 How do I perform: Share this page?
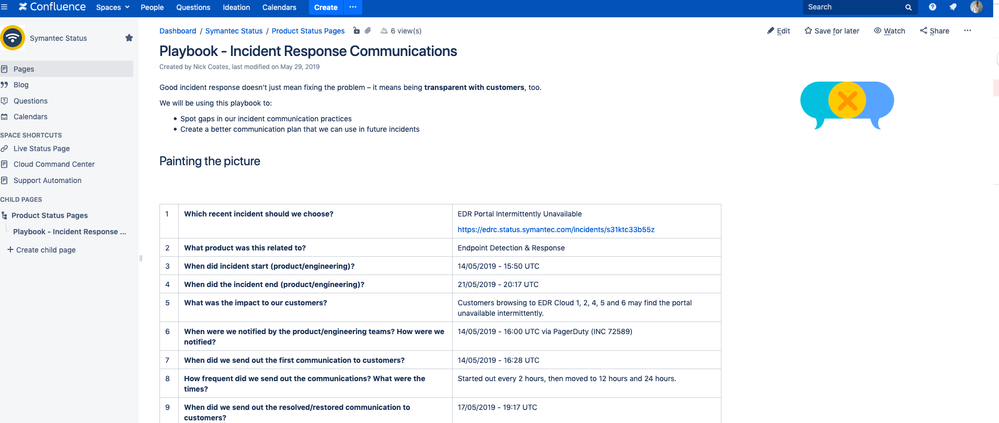pyautogui.click(x=935, y=31)
